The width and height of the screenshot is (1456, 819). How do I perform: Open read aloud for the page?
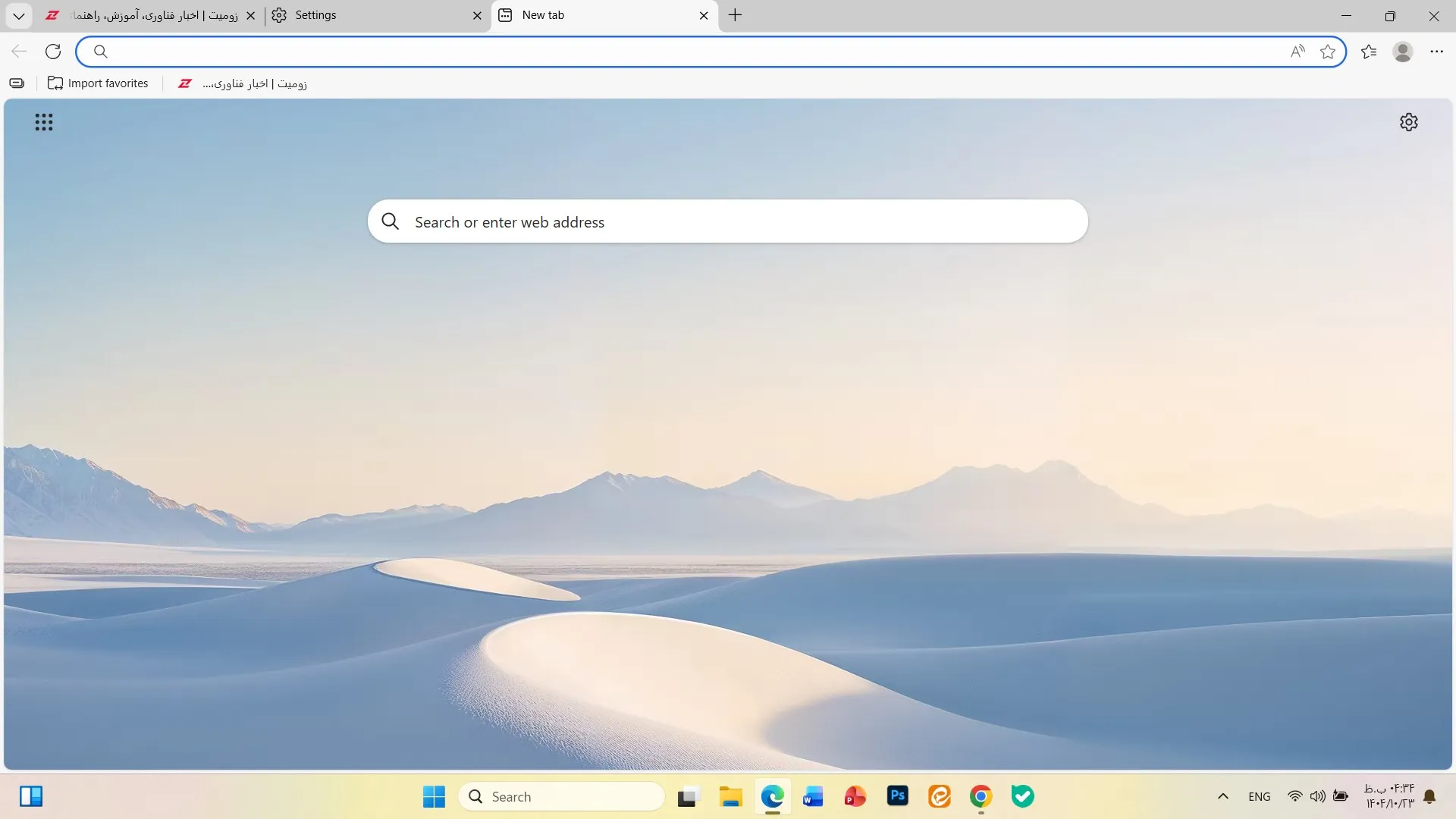point(1297,51)
